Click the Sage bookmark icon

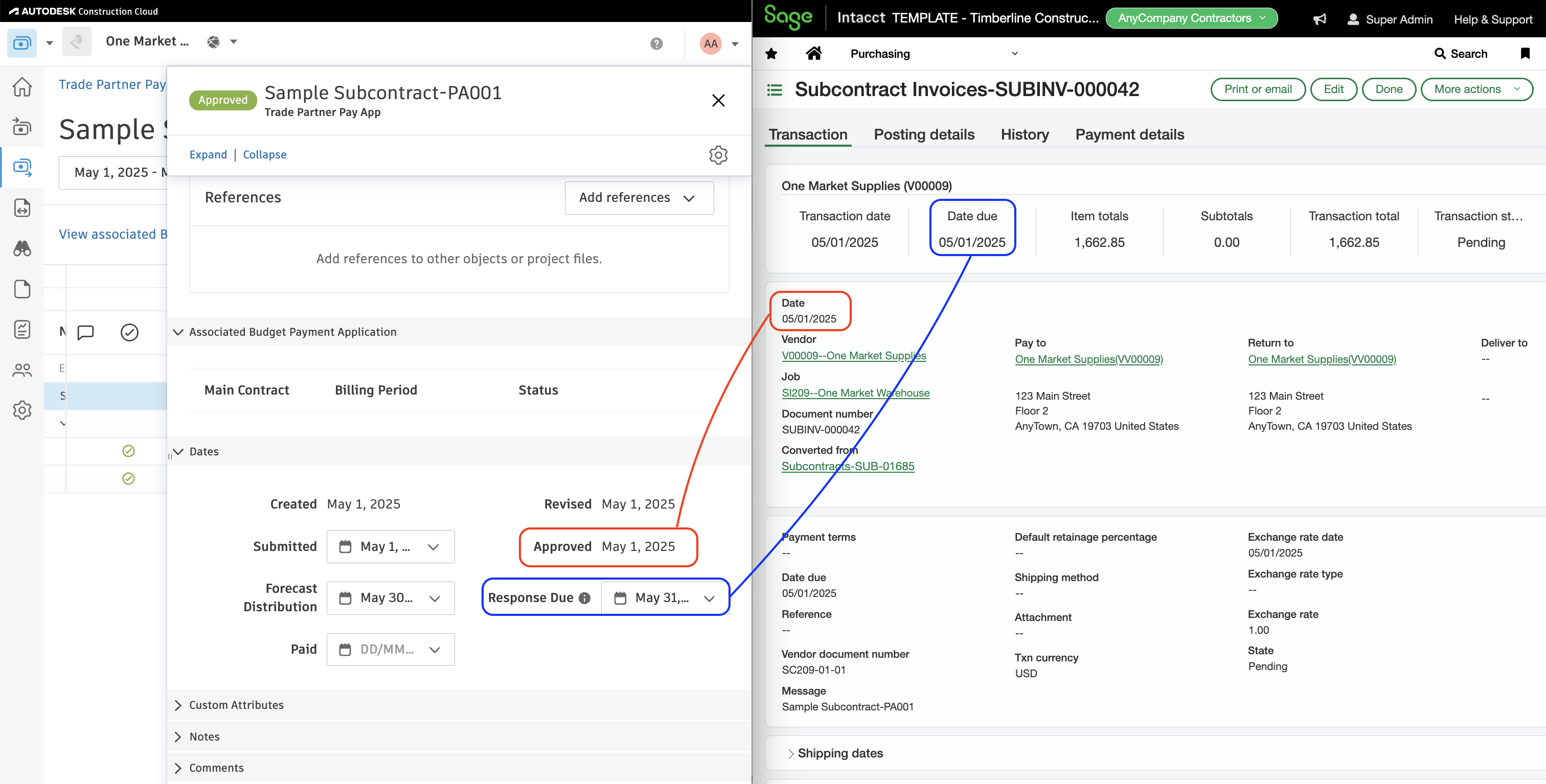(x=1525, y=53)
